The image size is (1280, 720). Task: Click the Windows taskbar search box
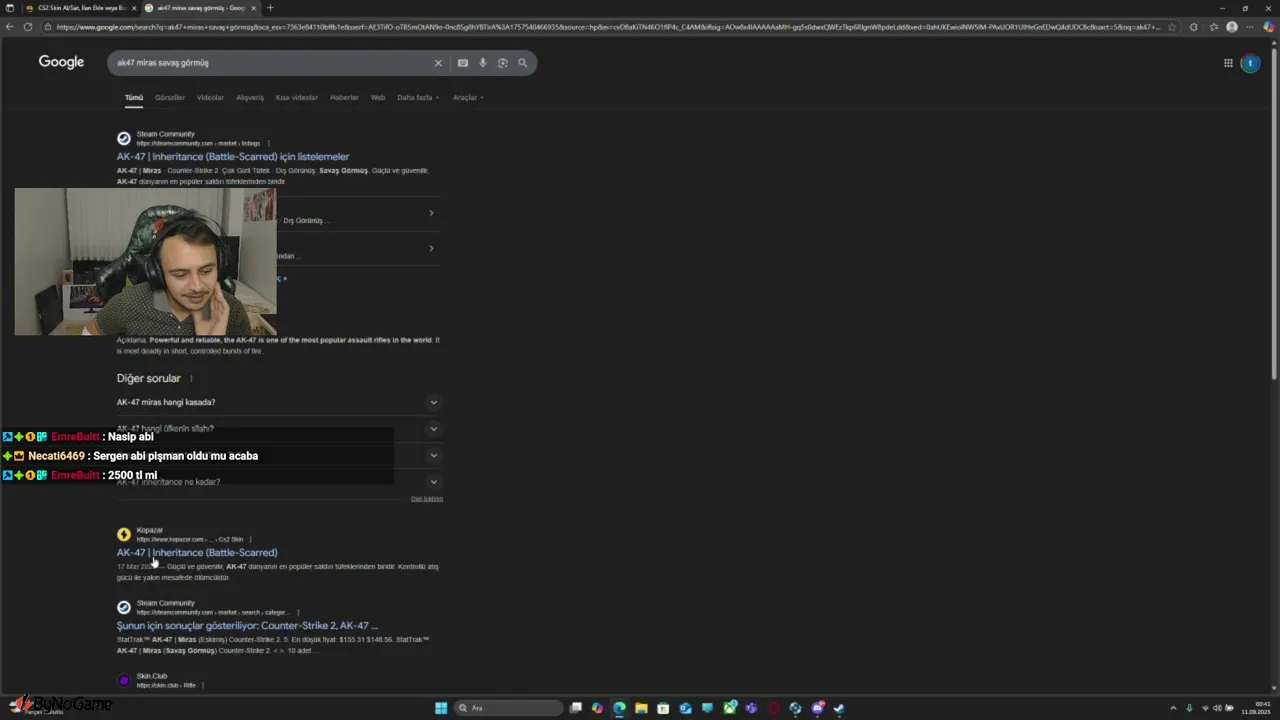508,708
